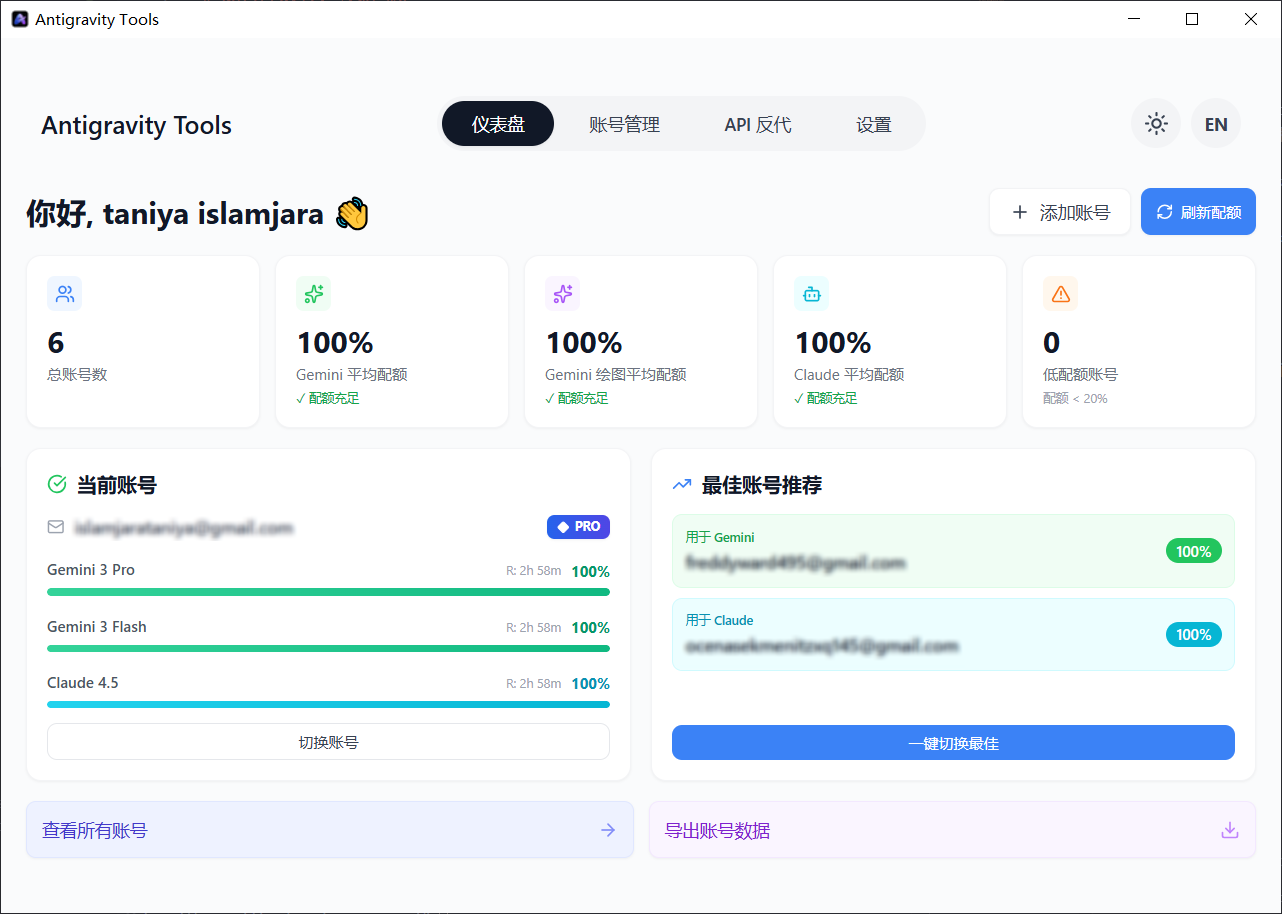
Task: Click the blue PRO badge
Action: (x=578, y=527)
